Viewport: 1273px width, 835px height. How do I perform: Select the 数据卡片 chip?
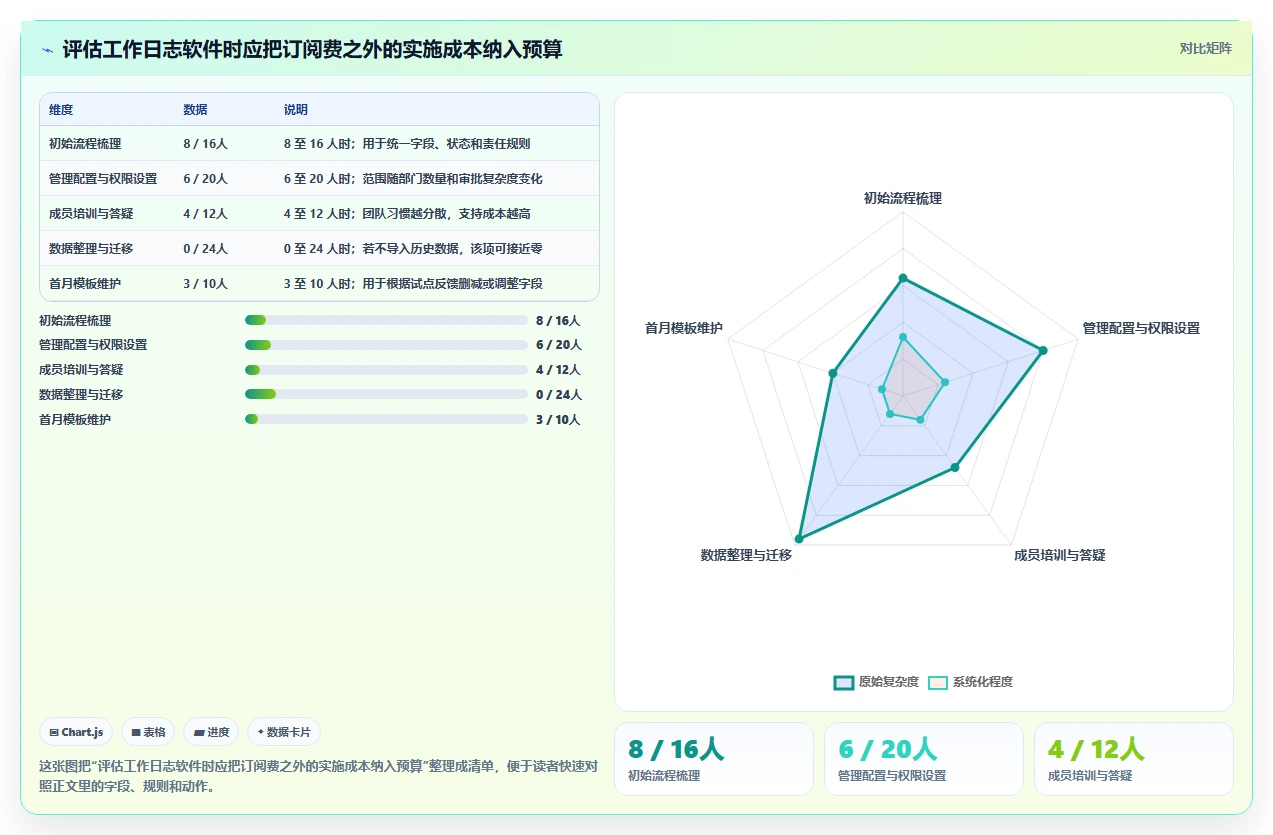284,732
